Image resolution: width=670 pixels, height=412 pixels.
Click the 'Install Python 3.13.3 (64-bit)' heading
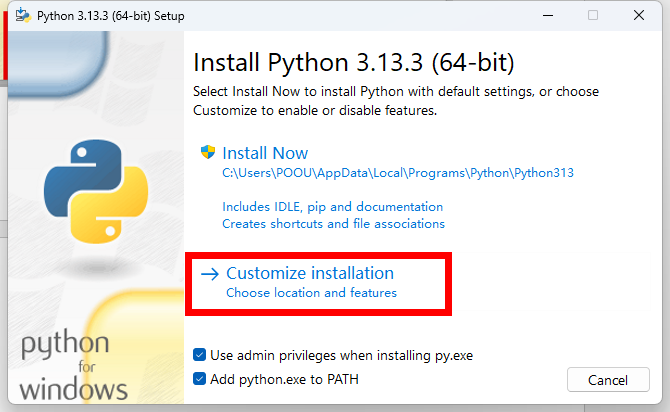tap(354, 63)
